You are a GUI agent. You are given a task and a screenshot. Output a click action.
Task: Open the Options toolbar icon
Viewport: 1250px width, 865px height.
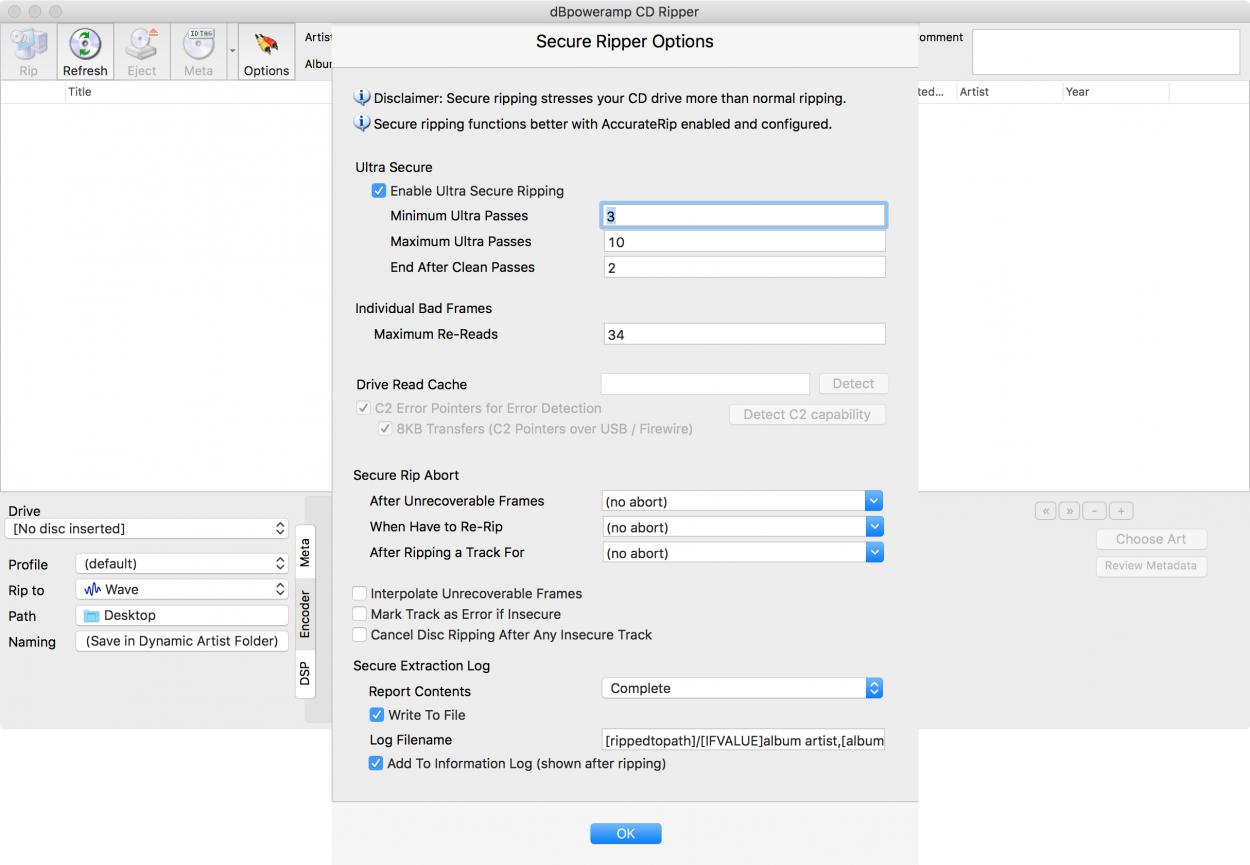point(266,52)
